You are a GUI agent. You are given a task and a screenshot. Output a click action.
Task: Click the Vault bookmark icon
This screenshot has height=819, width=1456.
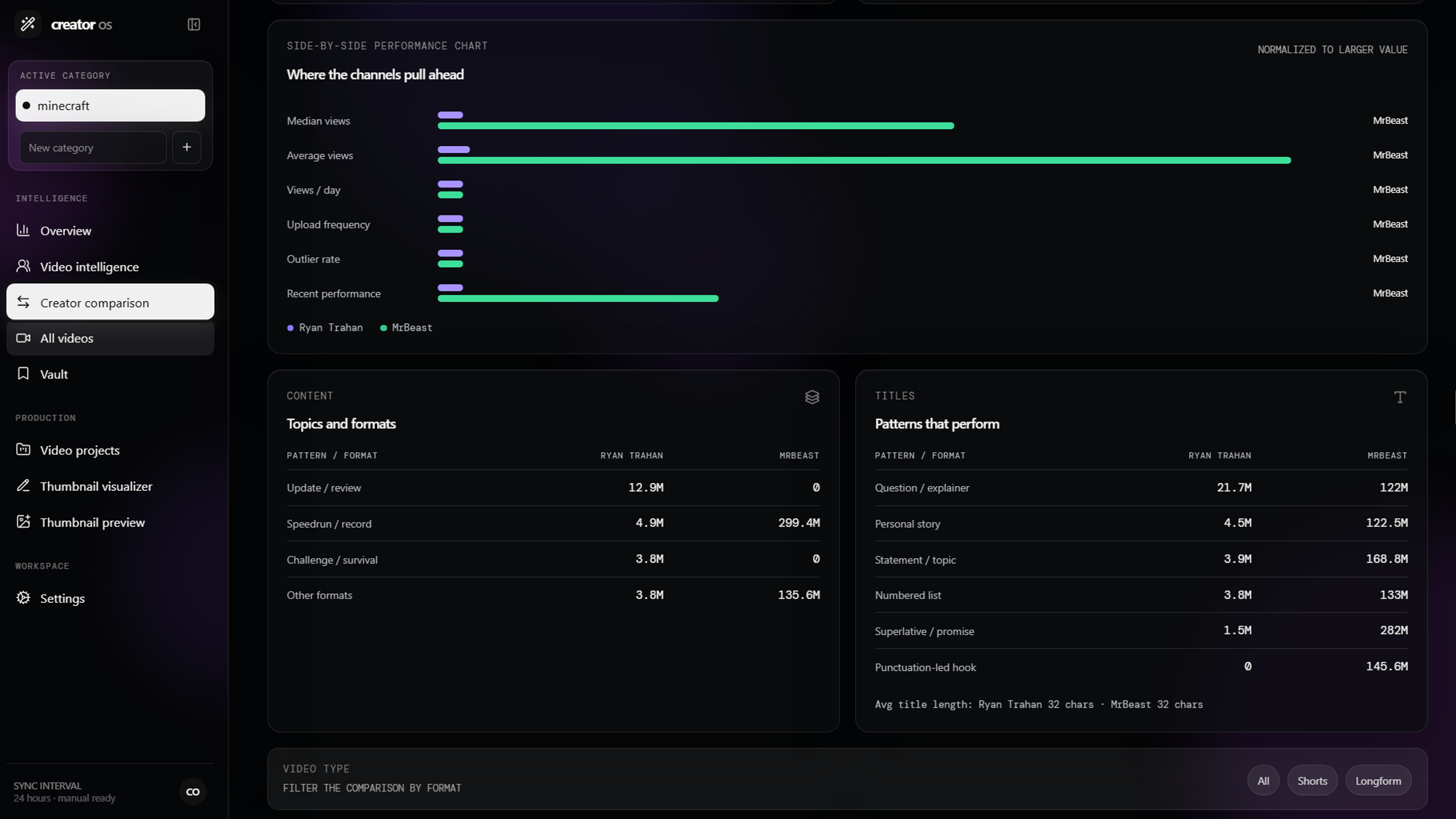[x=23, y=374]
